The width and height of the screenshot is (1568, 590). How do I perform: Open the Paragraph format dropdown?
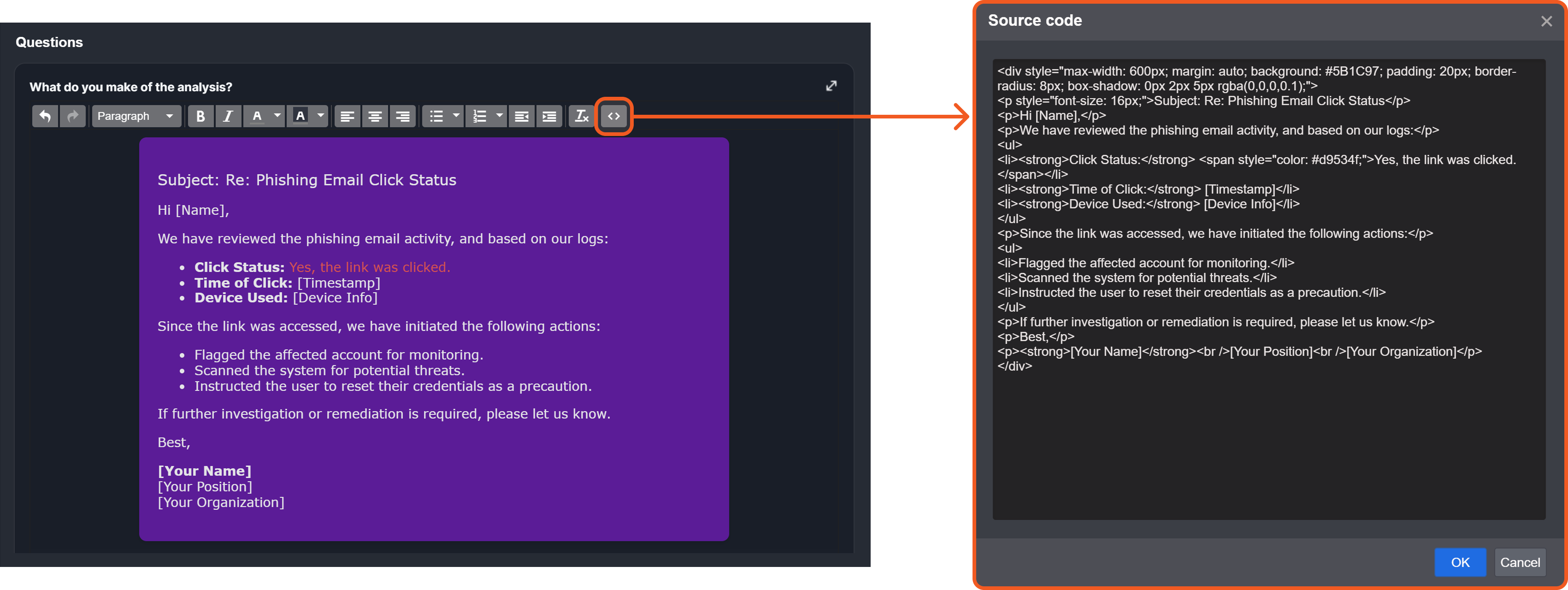coord(136,116)
